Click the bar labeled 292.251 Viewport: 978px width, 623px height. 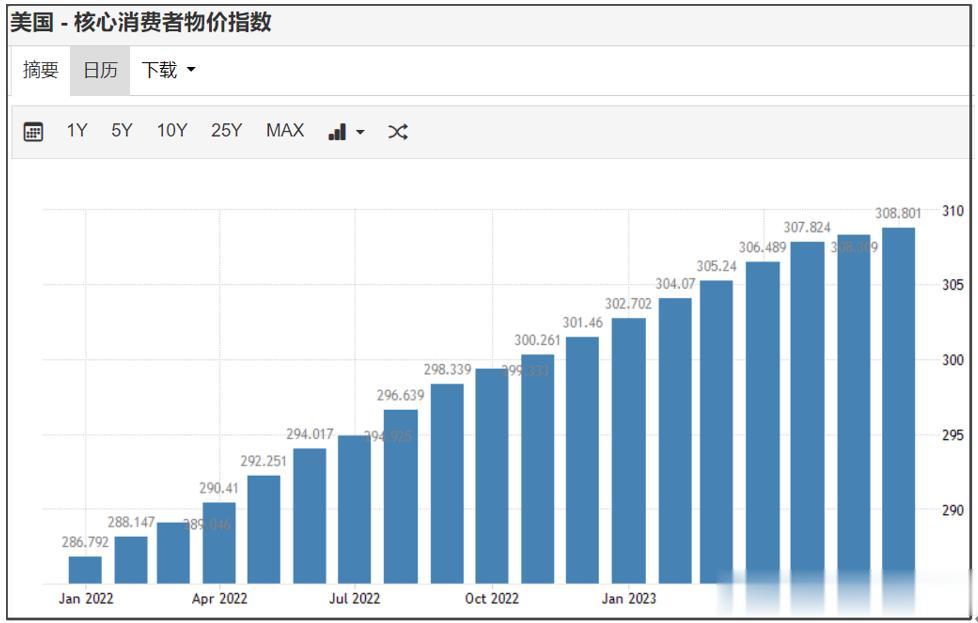click(264, 529)
